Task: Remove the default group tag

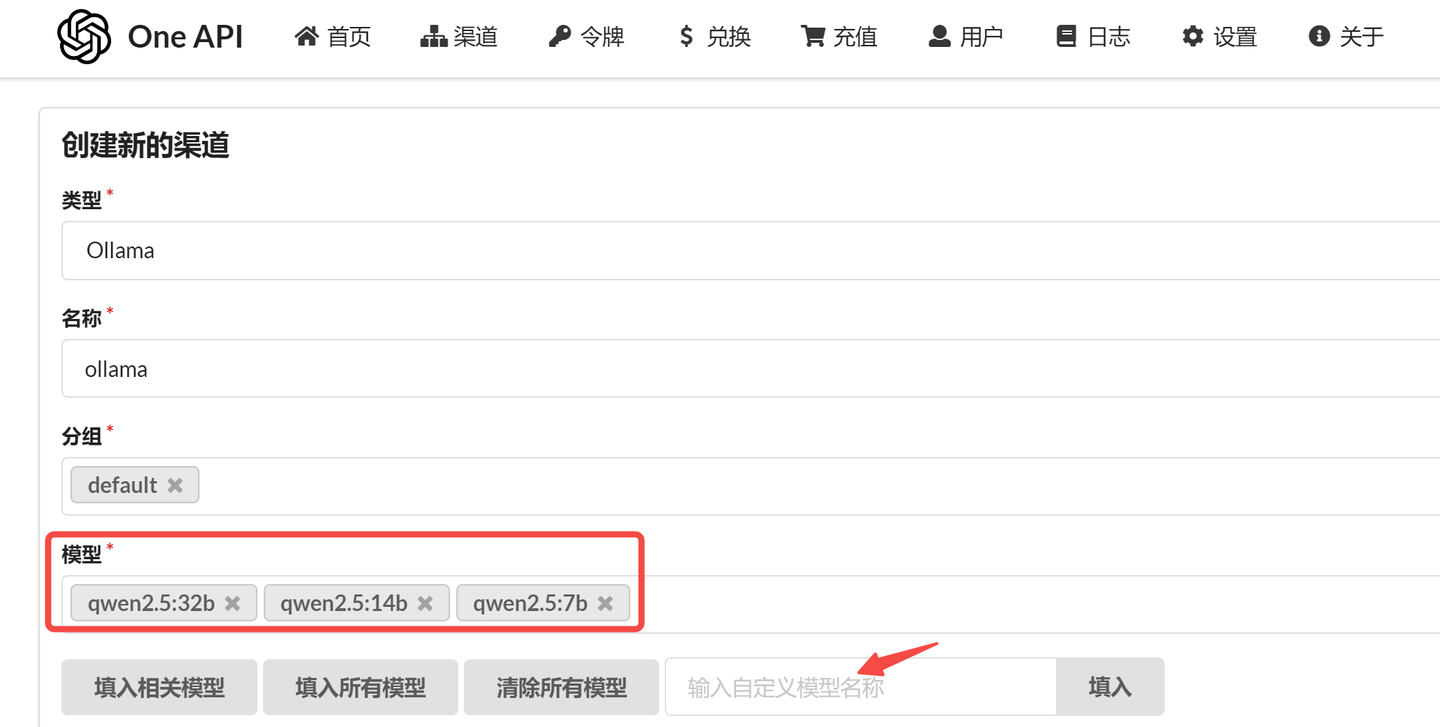Action: tap(175, 485)
